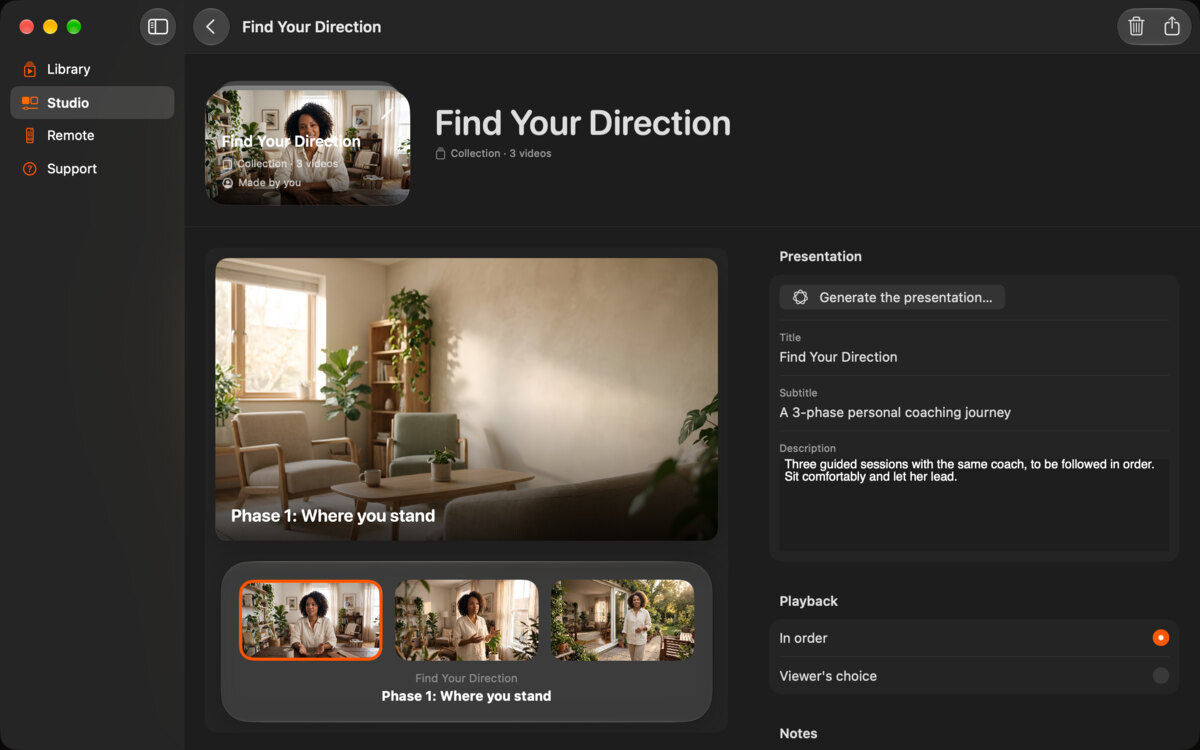Click collection icon beside '3 videos' header
1200x750 pixels.
tap(440, 154)
